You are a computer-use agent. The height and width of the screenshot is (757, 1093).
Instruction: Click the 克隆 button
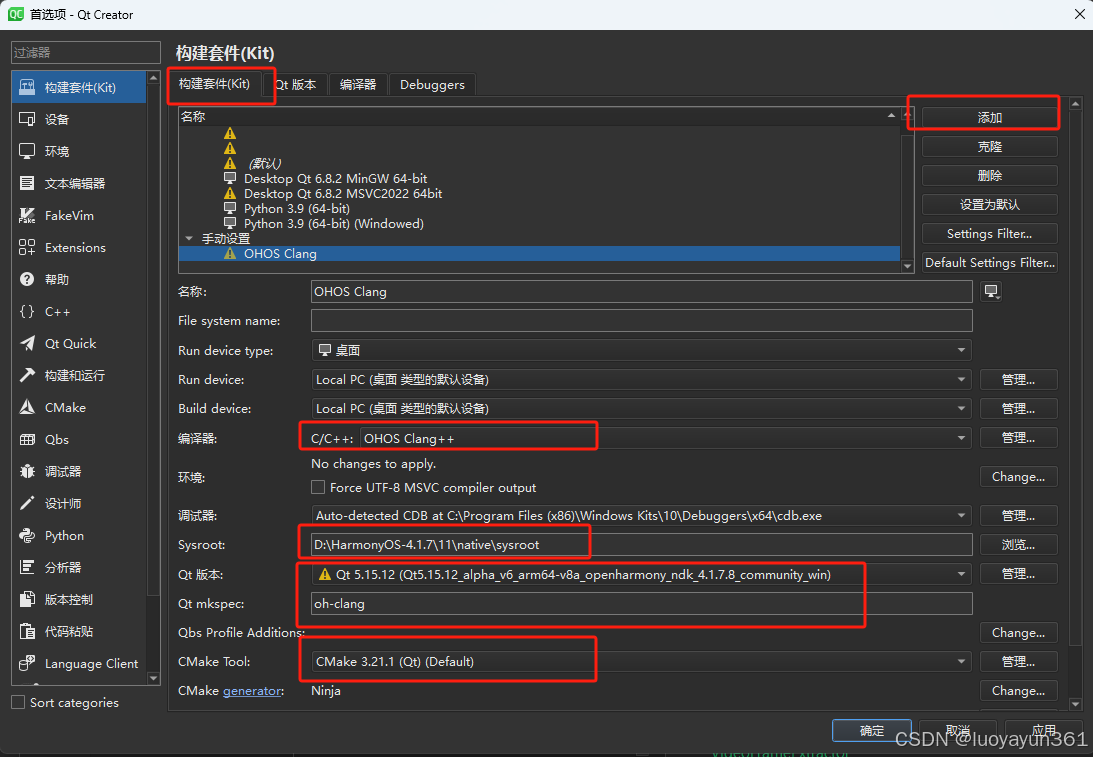pyautogui.click(x=989, y=147)
